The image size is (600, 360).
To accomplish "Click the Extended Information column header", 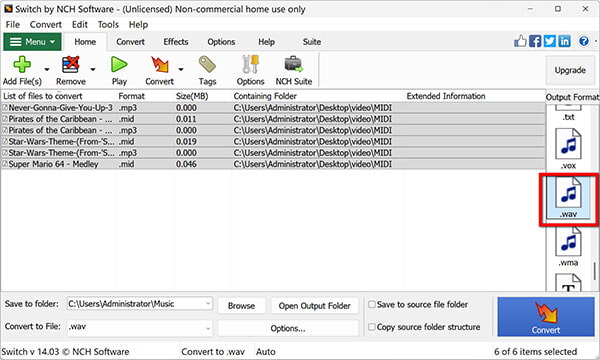I will [446, 96].
